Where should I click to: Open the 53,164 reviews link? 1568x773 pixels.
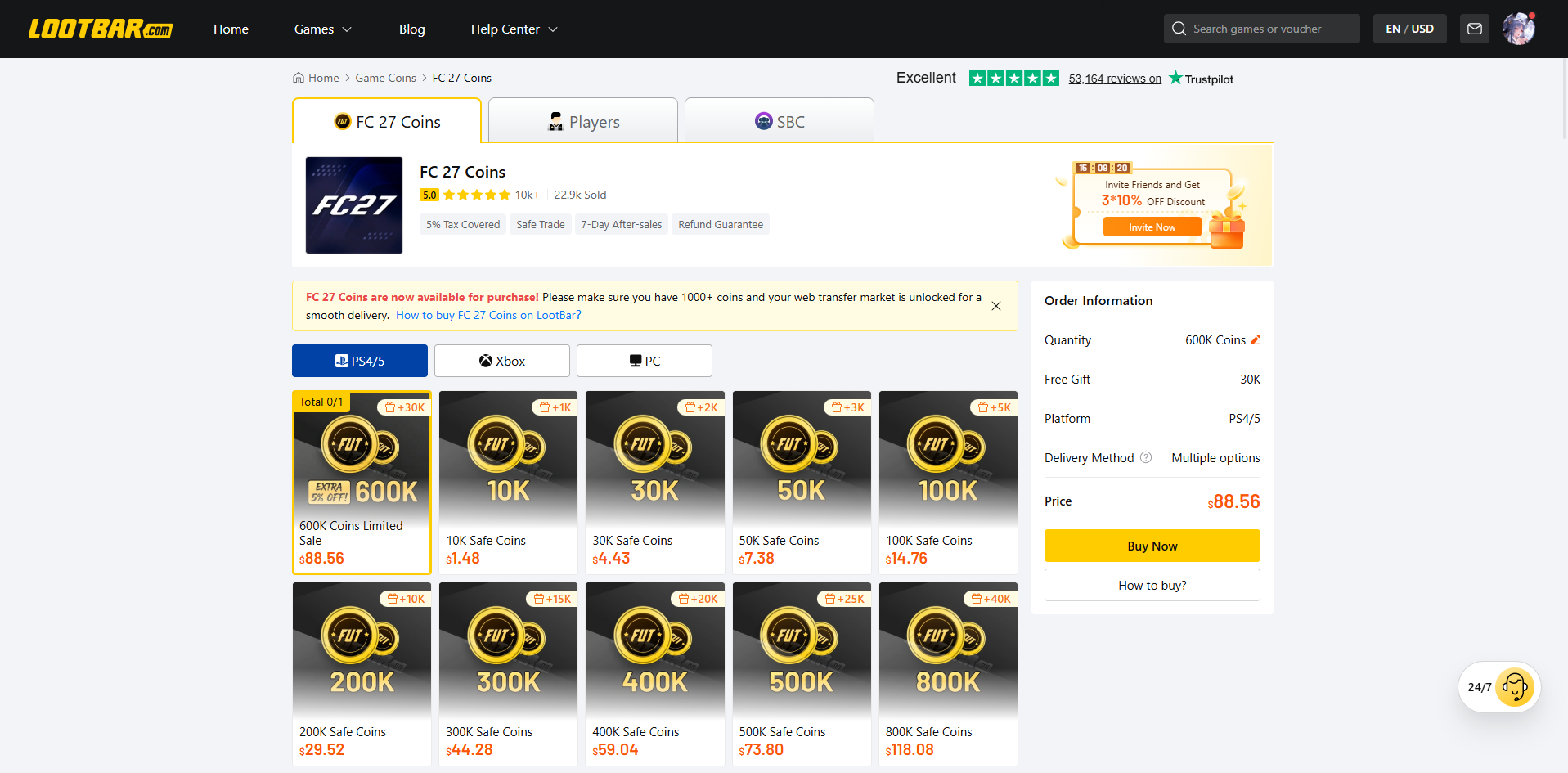pyautogui.click(x=1115, y=79)
